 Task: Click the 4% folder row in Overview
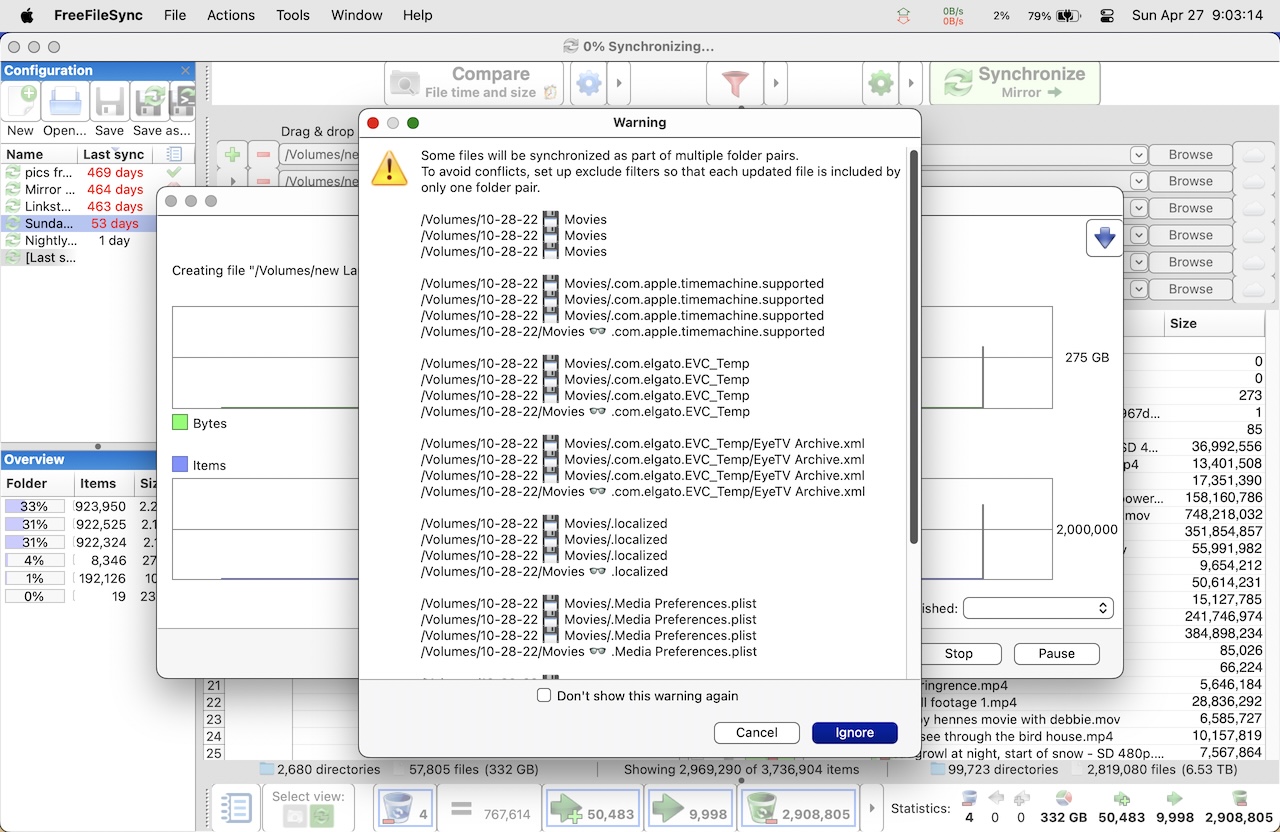coord(78,560)
